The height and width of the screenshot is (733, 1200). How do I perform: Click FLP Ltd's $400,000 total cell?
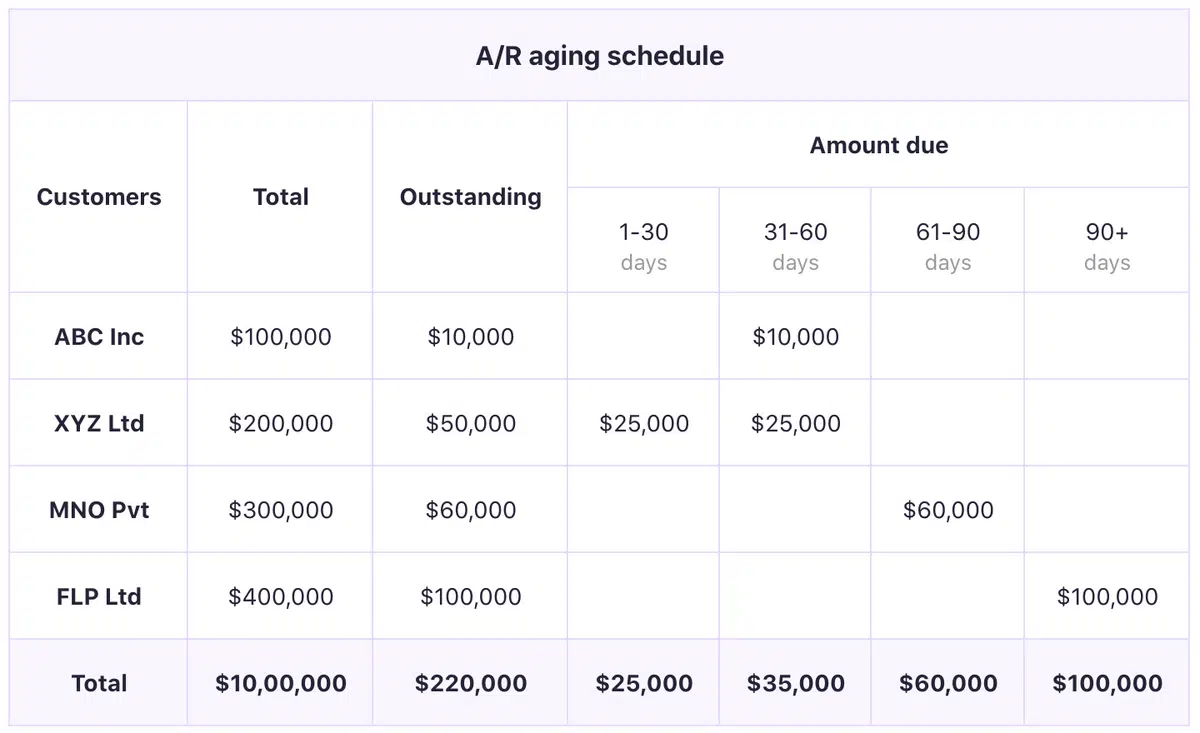(x=280, y=597)
